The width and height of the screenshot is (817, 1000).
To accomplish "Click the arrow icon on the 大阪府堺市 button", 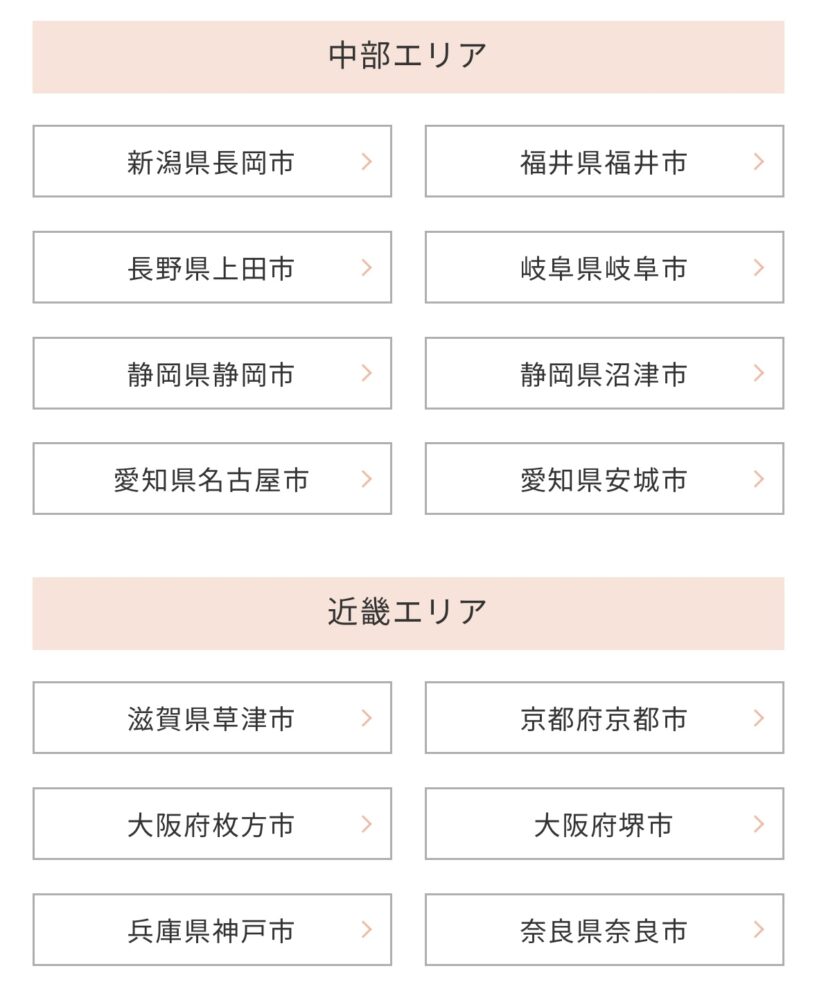I will pos(759,824).
